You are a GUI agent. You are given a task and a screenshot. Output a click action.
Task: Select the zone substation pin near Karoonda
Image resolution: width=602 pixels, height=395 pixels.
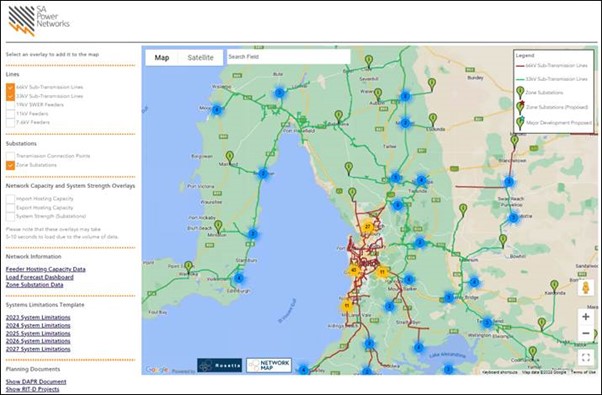[554, 286]
